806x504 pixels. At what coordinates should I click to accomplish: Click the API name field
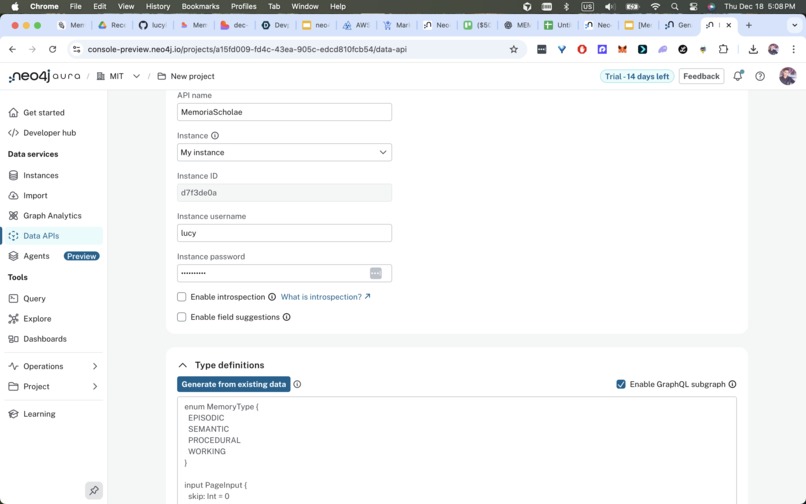(284, 112)
